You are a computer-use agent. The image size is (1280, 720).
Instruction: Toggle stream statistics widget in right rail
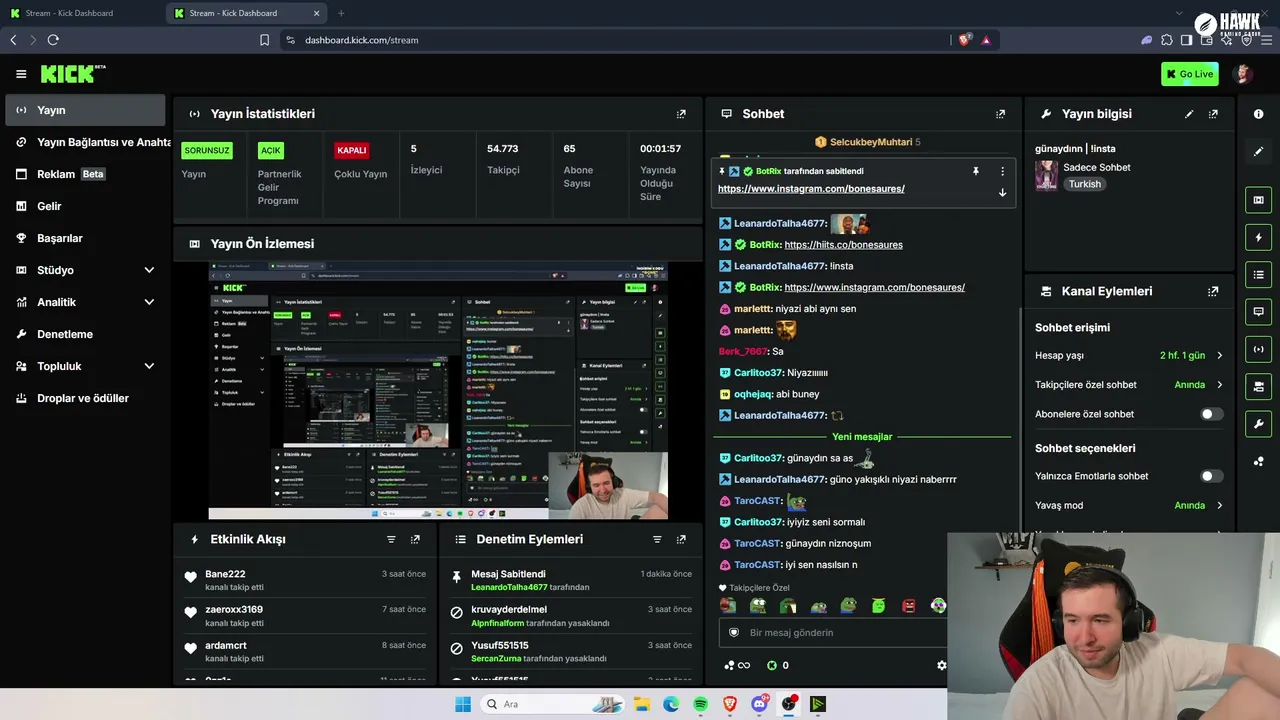click(x=1258, y=349)
